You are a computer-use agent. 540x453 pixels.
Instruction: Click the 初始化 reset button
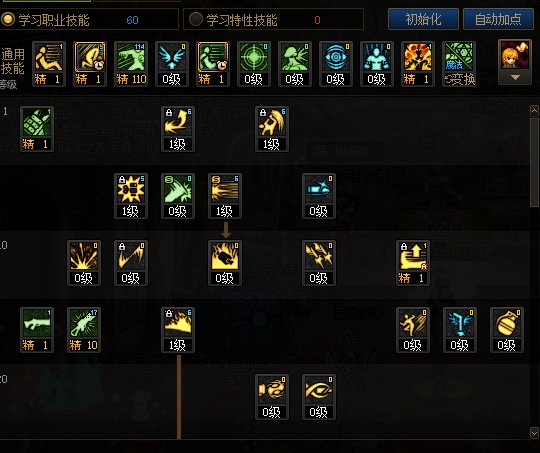click(x=423, y=19)
